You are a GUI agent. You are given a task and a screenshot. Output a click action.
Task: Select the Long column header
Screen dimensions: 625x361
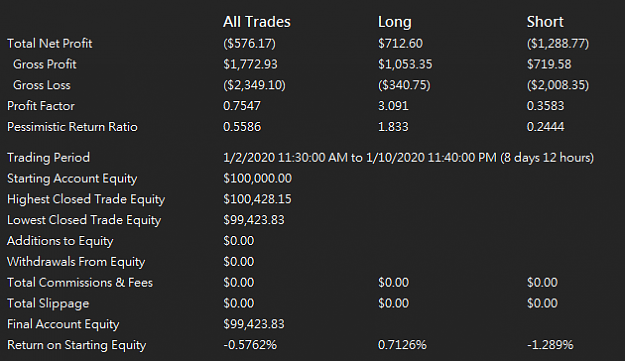(x=395, y=22)
